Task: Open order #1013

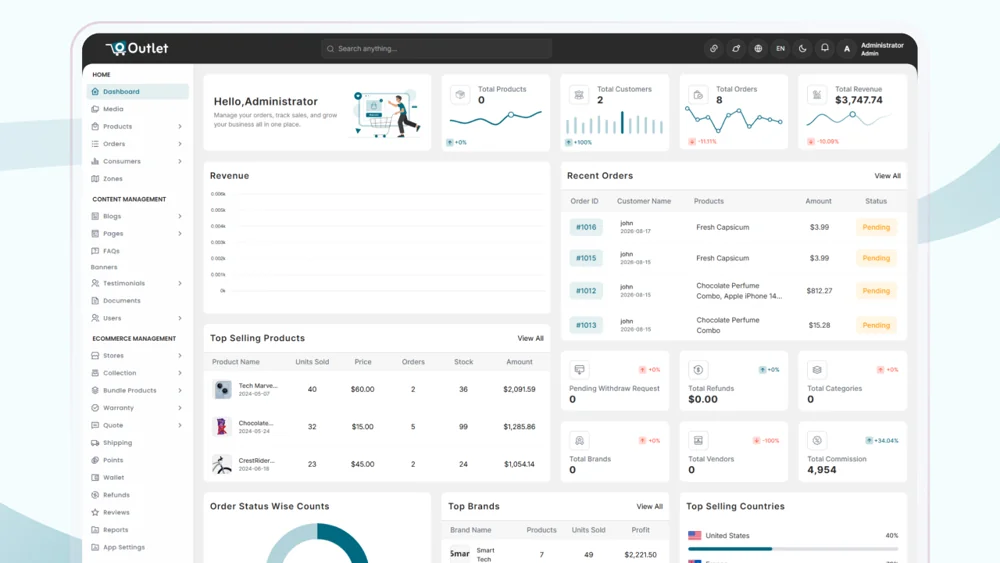Action: (586, 325)
